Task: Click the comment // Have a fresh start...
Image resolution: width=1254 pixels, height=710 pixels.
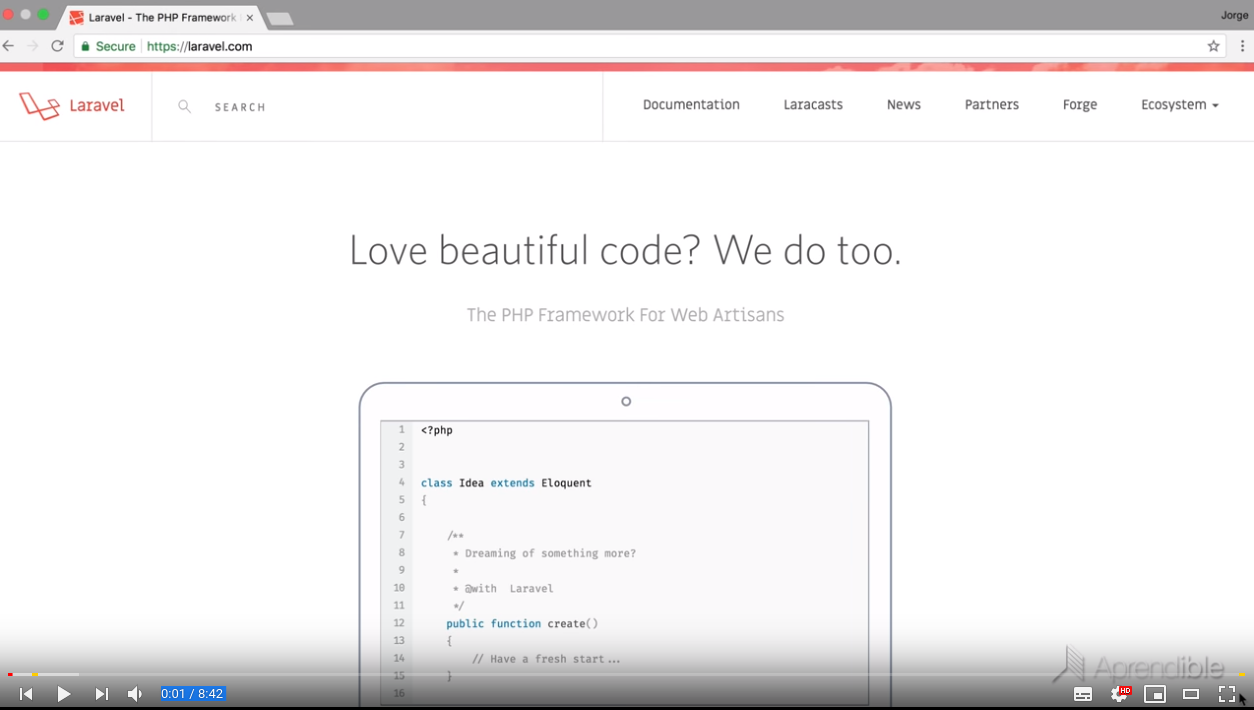Action: [x=546, y=659]
